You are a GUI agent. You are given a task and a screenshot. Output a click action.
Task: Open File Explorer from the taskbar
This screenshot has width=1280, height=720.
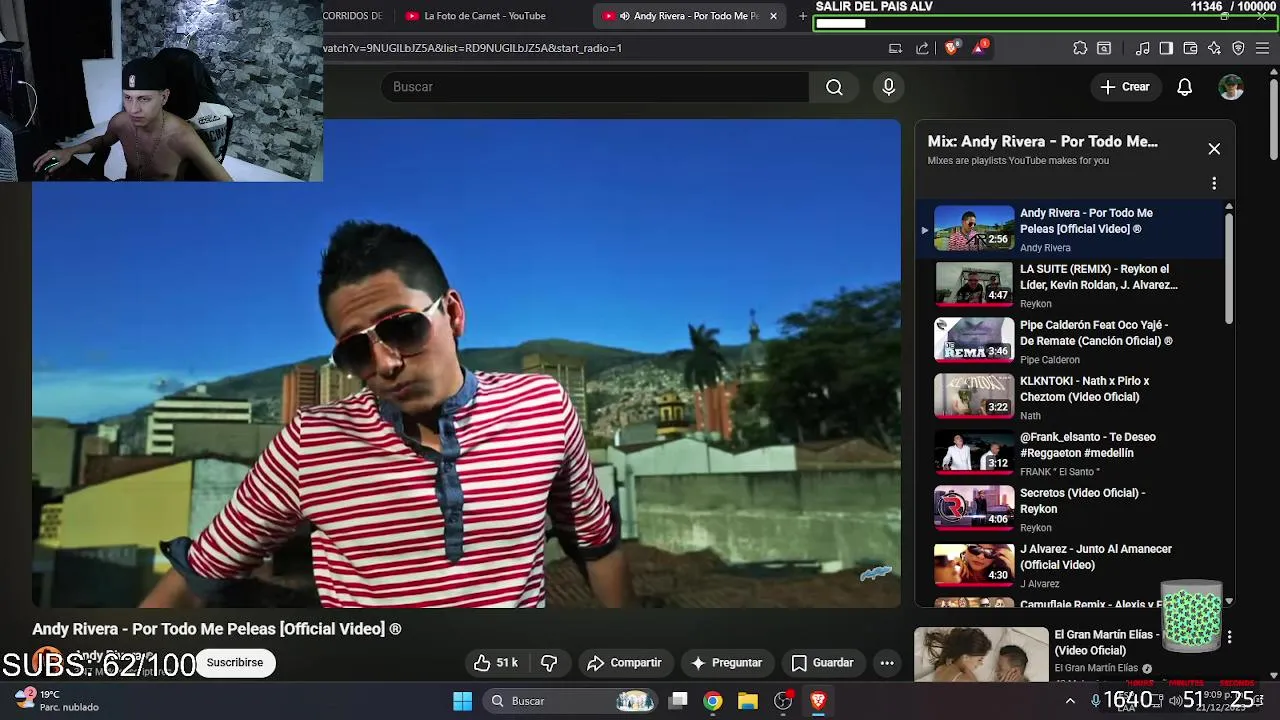pos(748,701)
